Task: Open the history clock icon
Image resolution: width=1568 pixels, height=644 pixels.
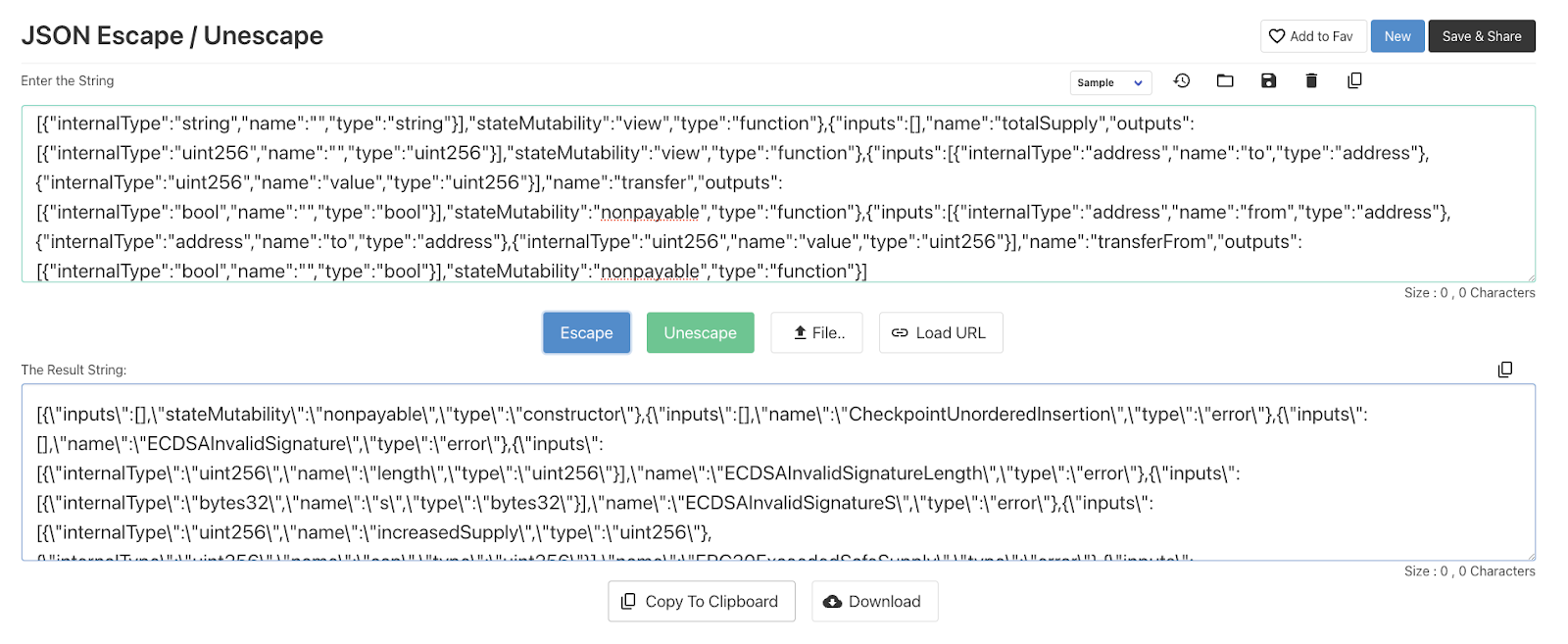Action: point(1182,80)
